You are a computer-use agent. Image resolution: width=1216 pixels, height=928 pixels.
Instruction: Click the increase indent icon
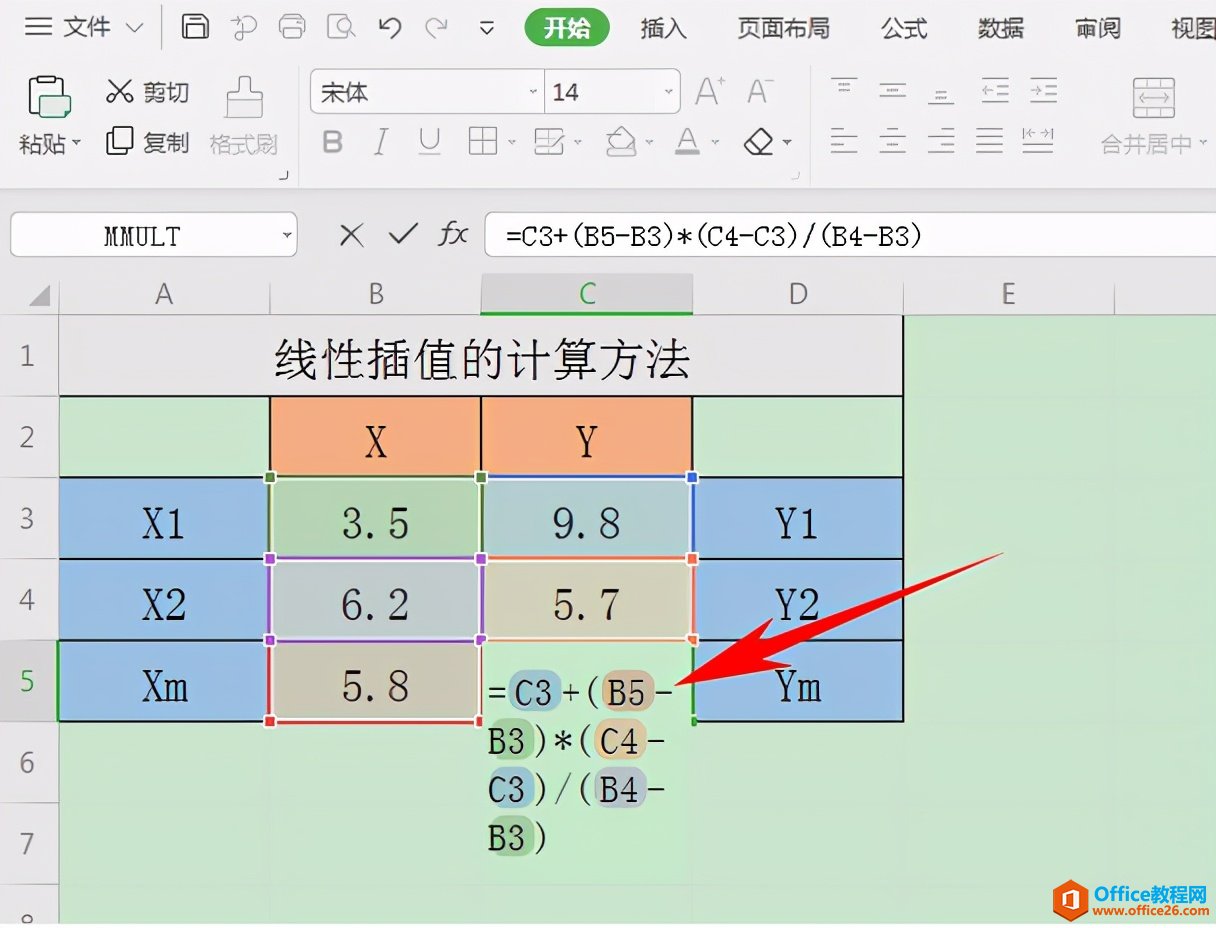coord(1044,90)
